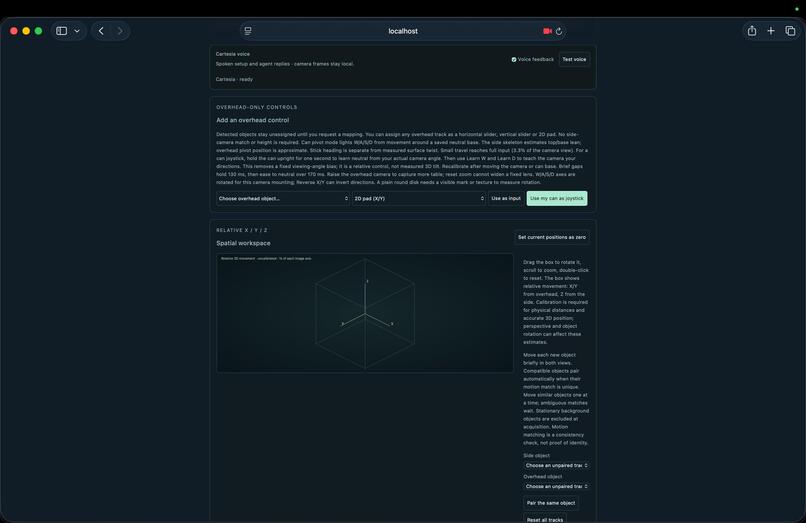Click the 'Spatial workspace' heading

243,243
